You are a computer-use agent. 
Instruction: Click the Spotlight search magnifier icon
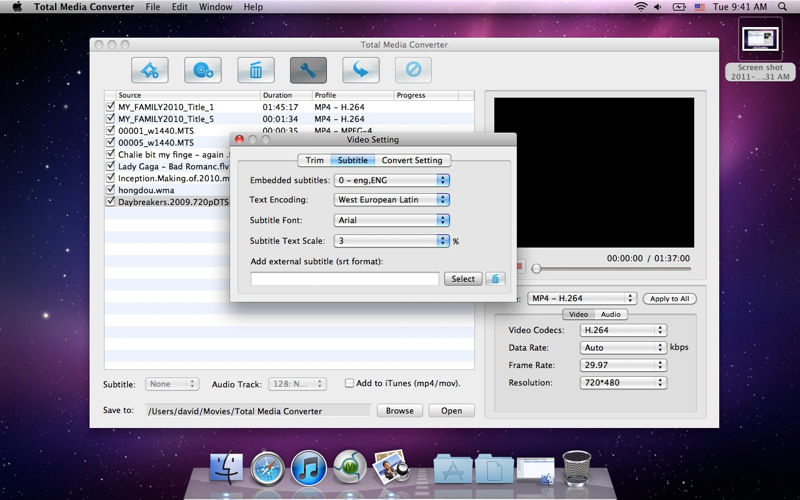782,7
